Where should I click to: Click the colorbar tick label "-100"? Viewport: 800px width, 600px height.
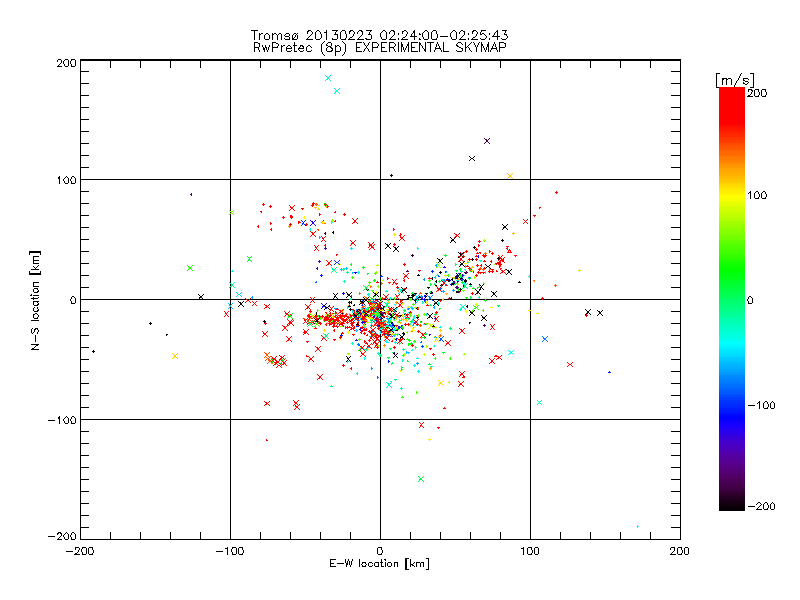(x=762, y=406)
